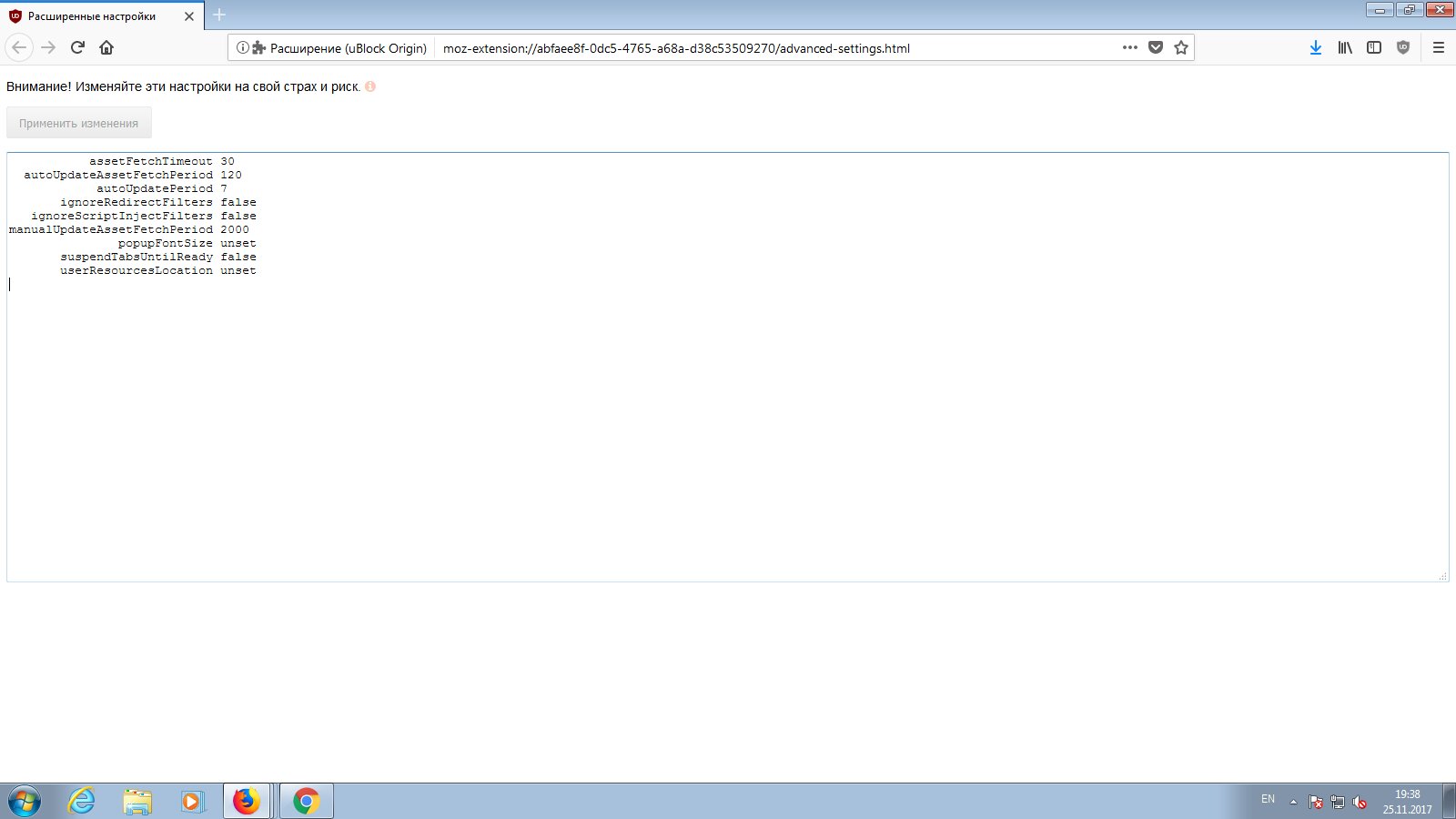Click the Forward navigation arrow
The height and width of the screenshot is (819, 1456).
(x=48, y=47)
